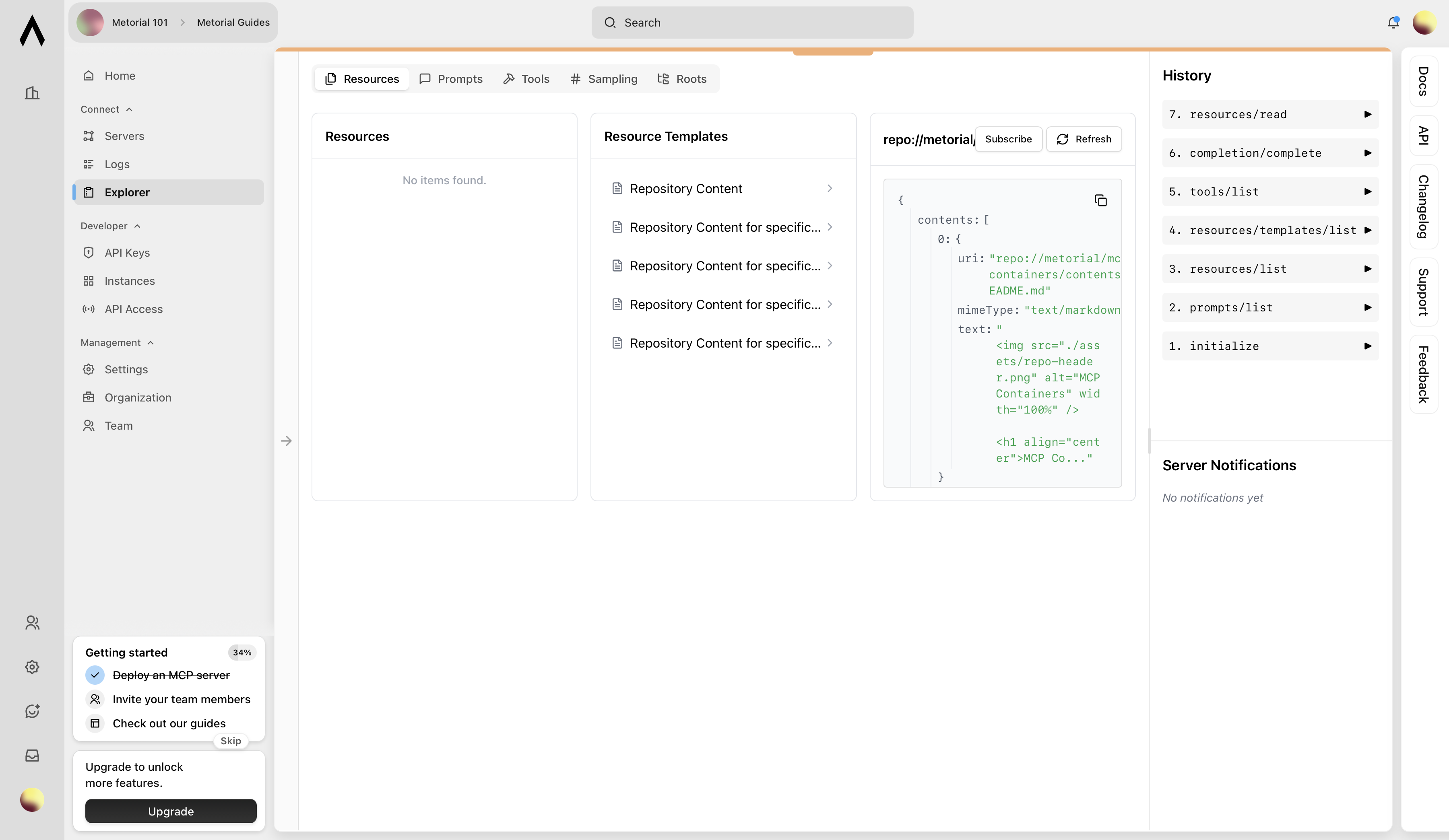Screen dimensions: 1449x840
Task: Switch to the Prompts tab
Action: [451, 79]
